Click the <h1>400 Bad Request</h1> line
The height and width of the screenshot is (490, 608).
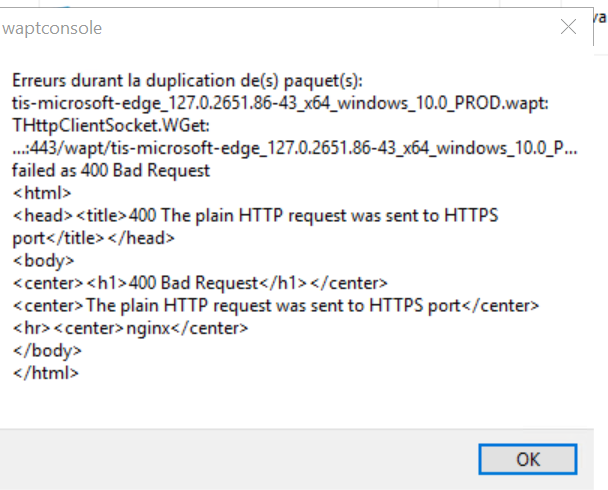200,283
